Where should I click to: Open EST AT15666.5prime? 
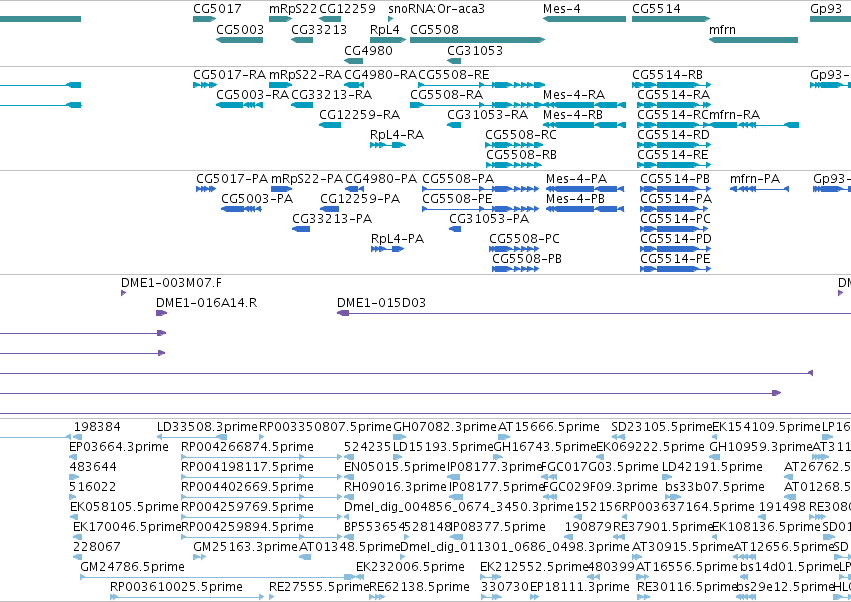point(504,437)
